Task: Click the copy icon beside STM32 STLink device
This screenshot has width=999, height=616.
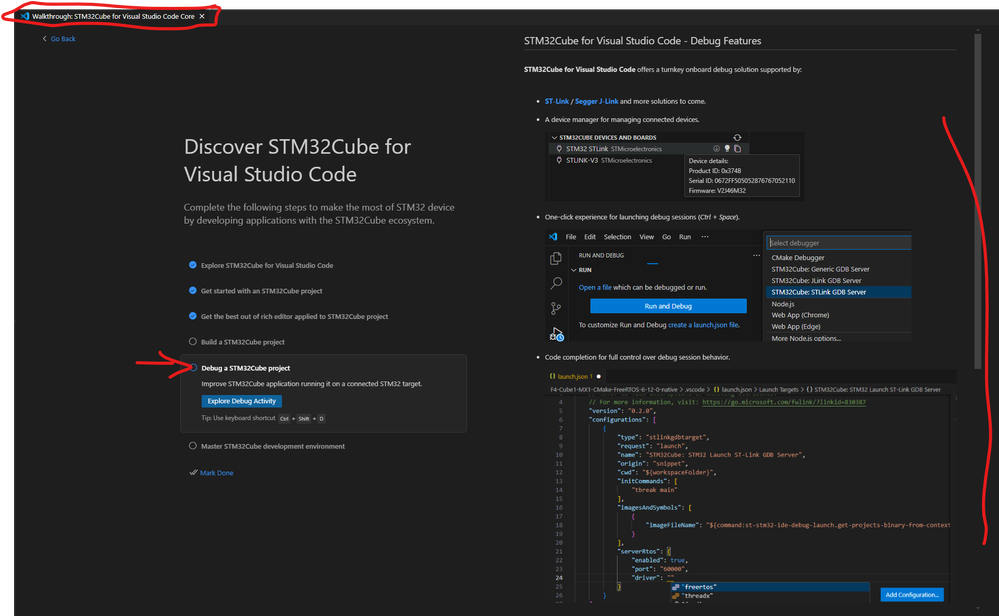Action: [738, 147]
